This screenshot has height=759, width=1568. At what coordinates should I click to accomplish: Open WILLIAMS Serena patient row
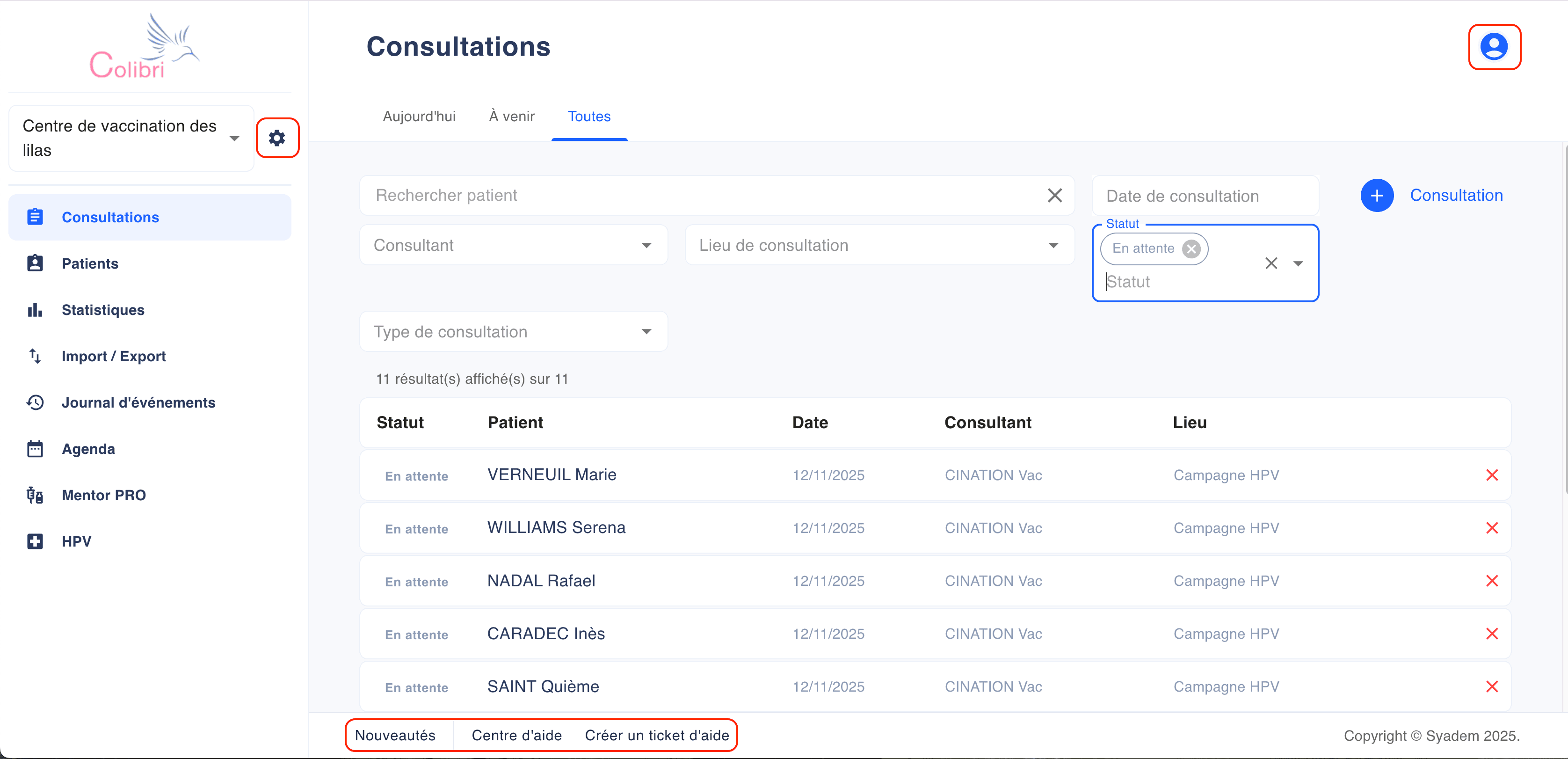pos(935,528)
